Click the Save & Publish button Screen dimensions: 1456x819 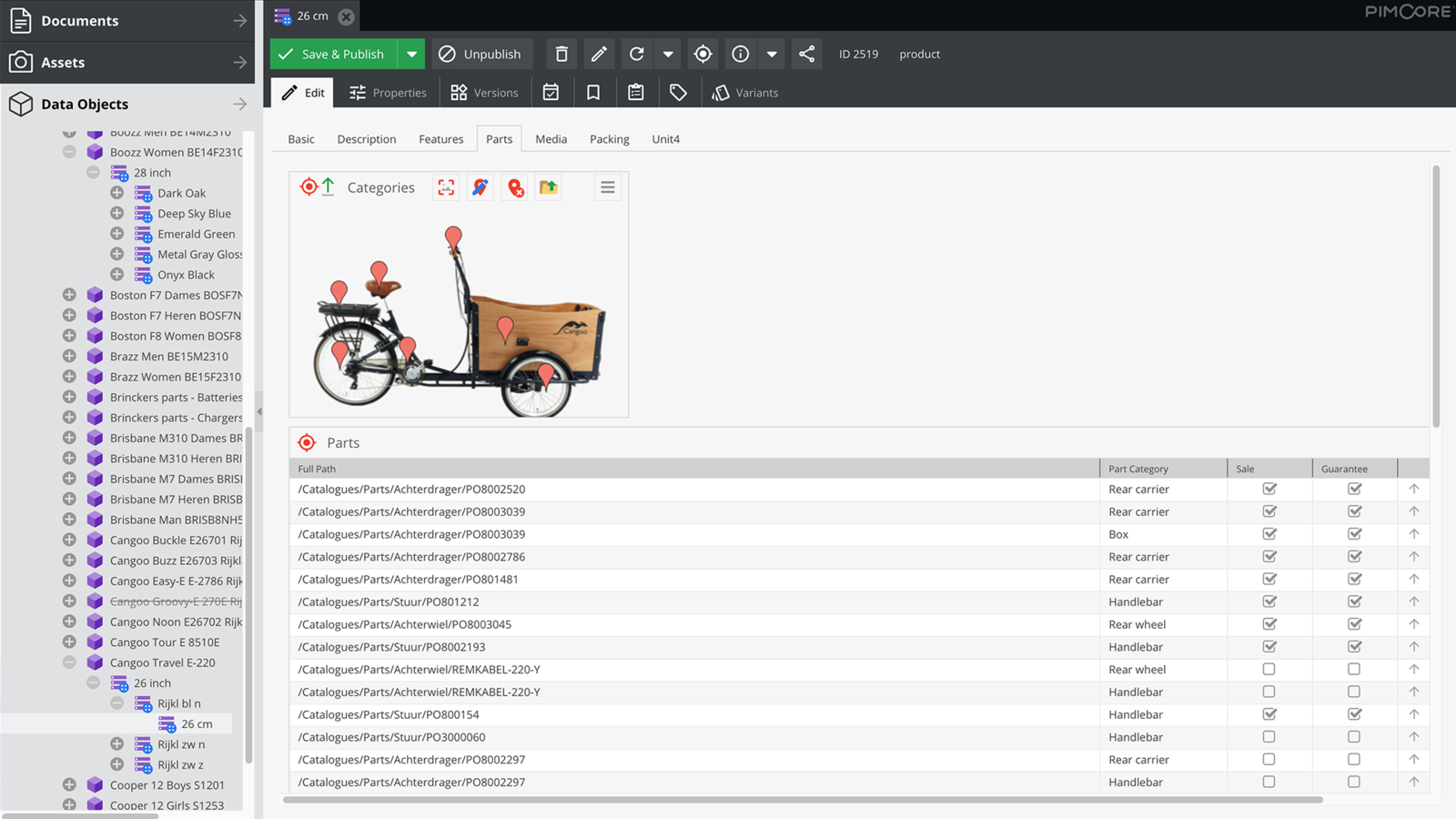pos(334,54)
